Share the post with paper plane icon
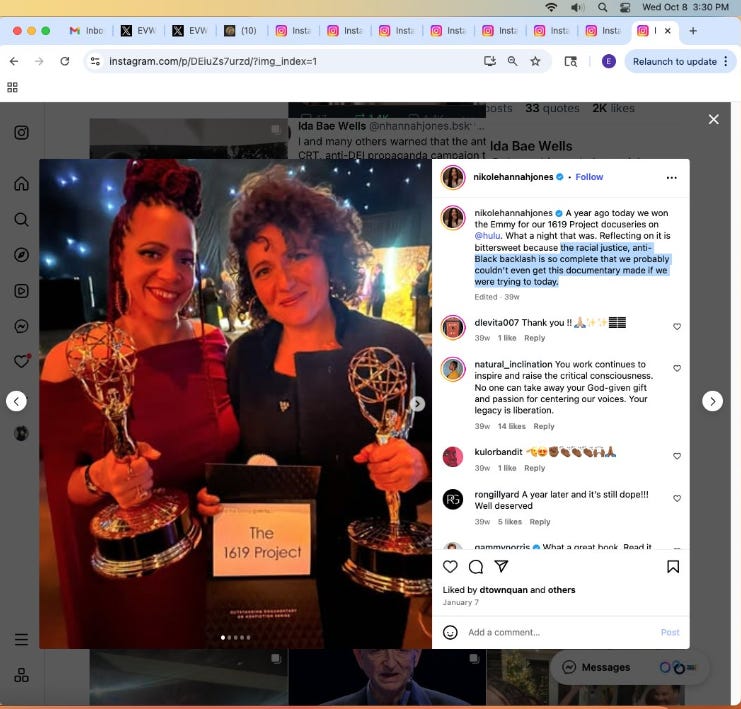Viewport: 741px width, 709px height. [501, 566]
